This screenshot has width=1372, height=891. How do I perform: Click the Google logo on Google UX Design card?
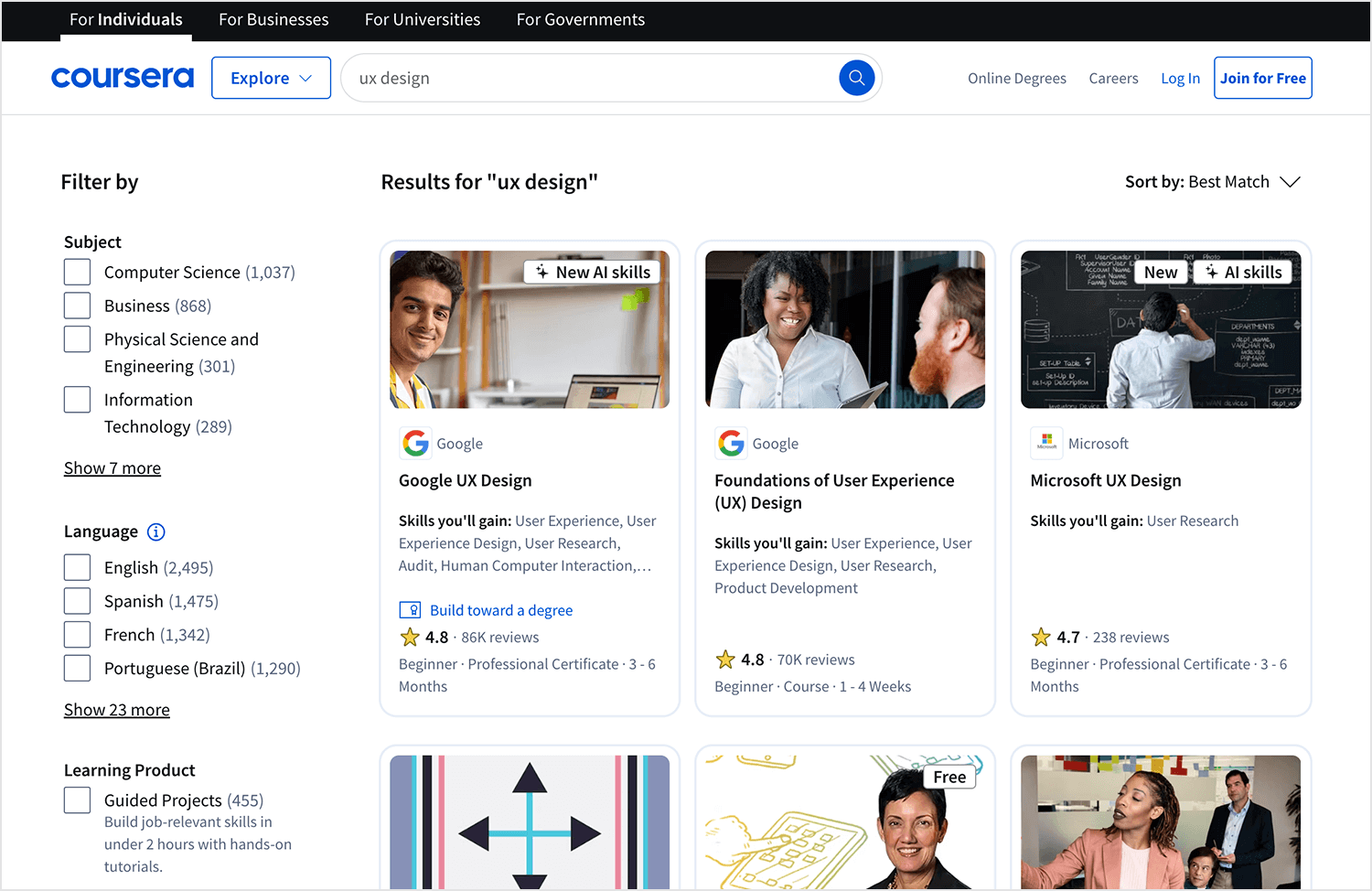coord(416,444)
